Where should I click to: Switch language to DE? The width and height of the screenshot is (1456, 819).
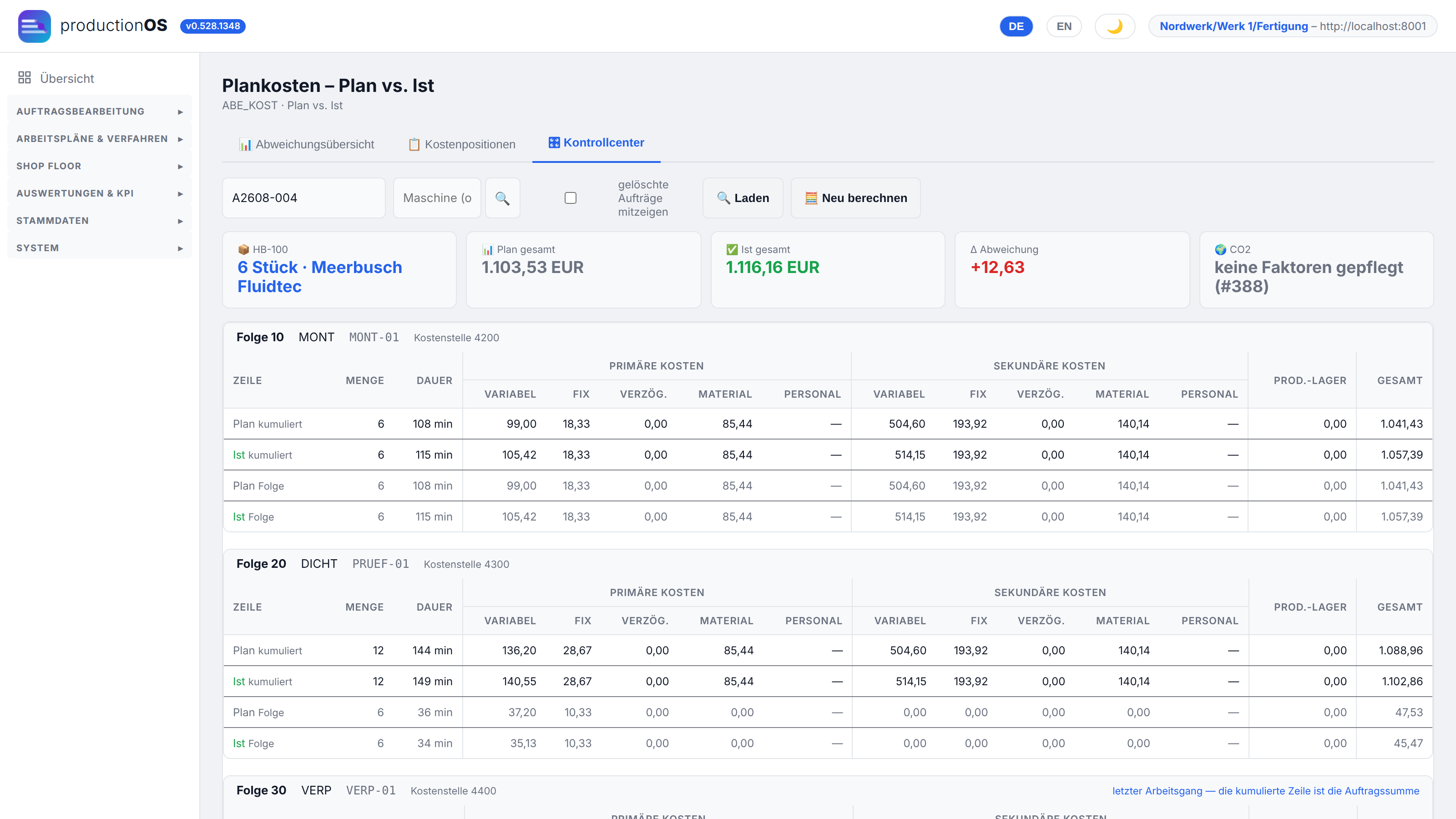tap(1016, 26)
